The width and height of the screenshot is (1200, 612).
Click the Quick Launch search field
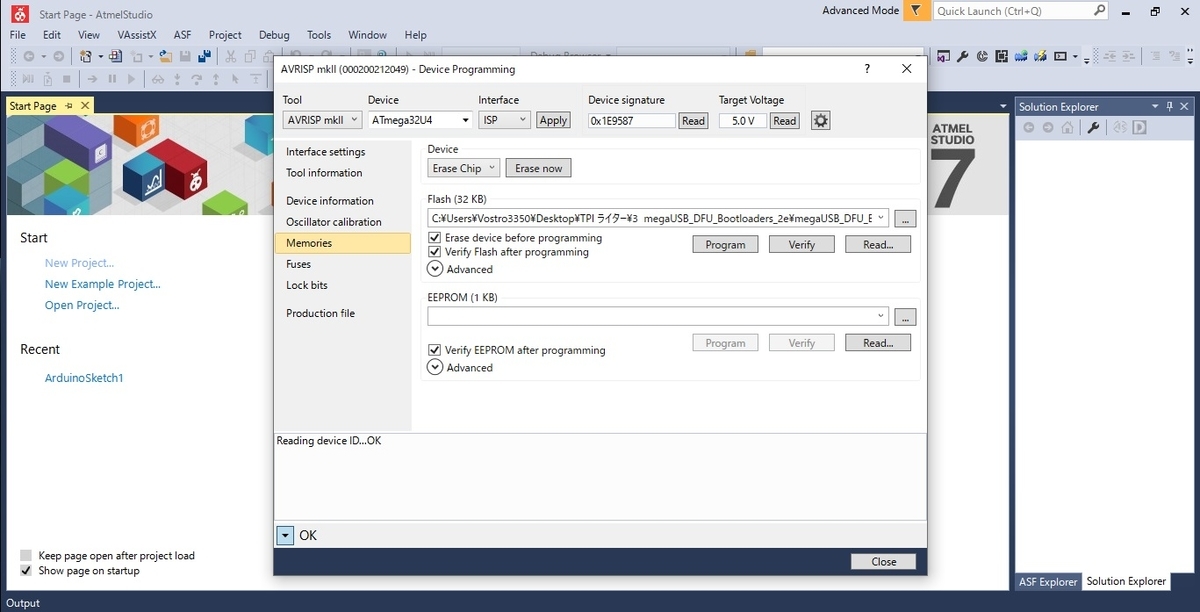coord(1012,11)
